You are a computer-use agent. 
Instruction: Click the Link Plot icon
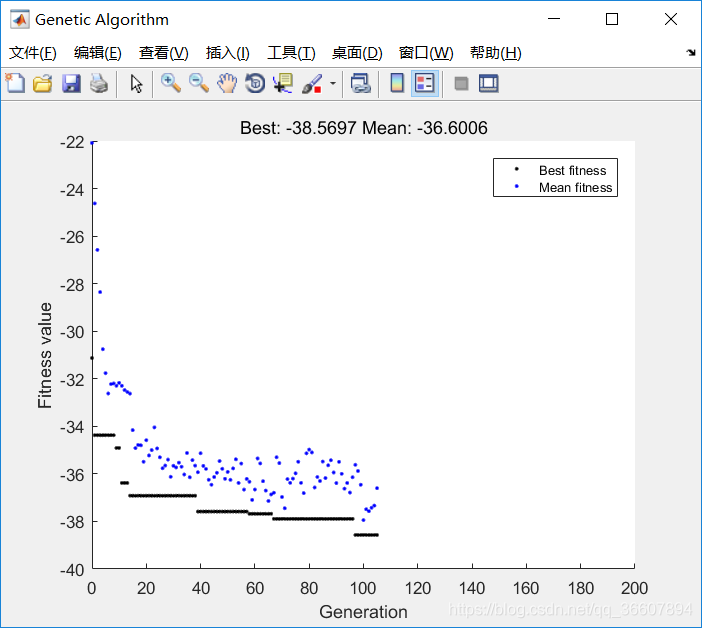361,84
